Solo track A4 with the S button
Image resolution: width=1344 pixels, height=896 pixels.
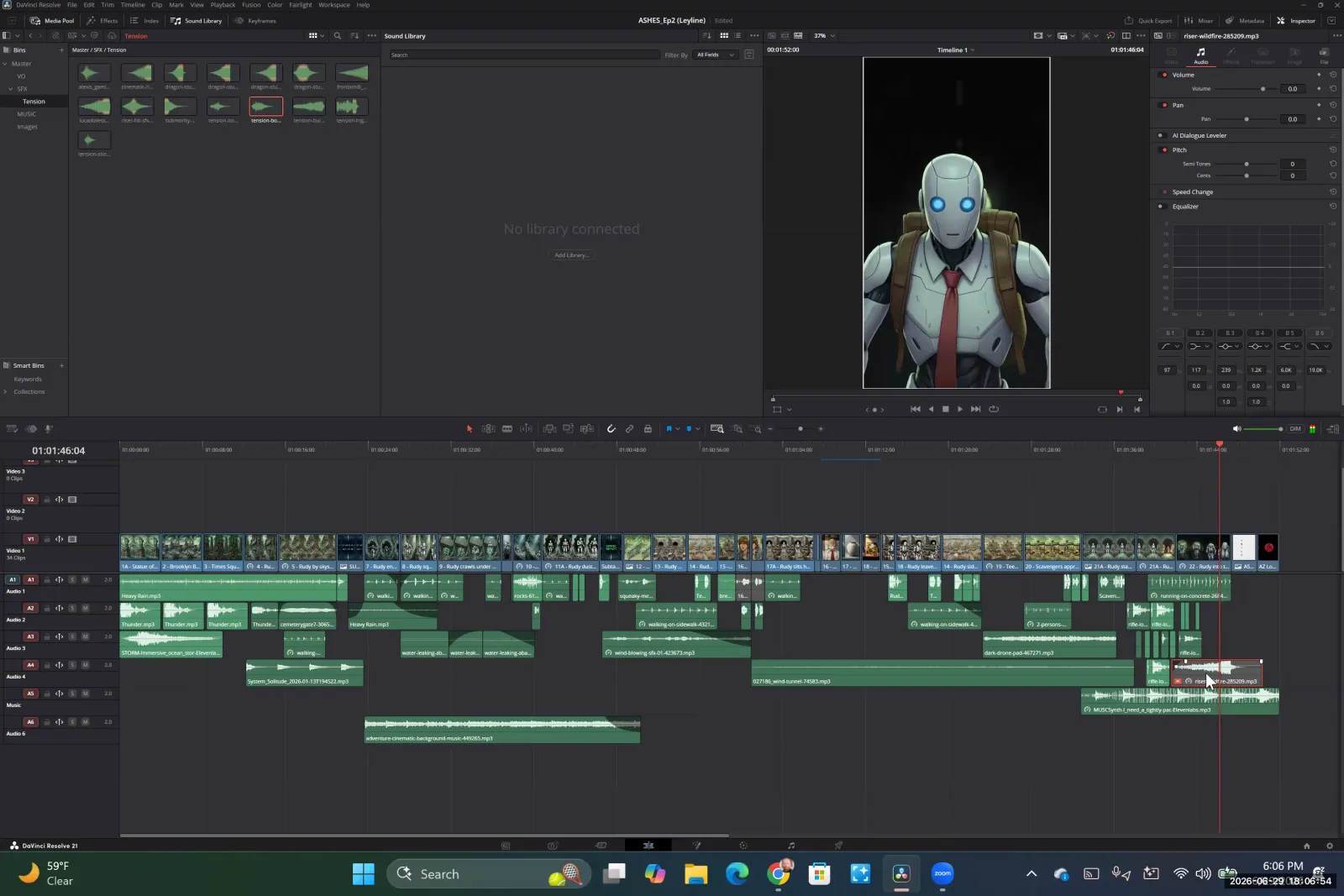point(72,665)
